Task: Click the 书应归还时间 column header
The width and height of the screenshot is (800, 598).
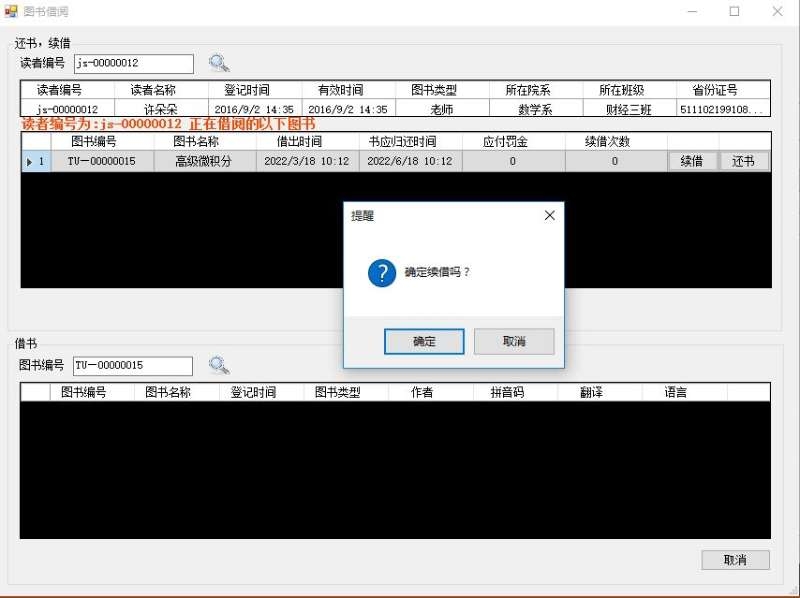Action: pos(410,142)
